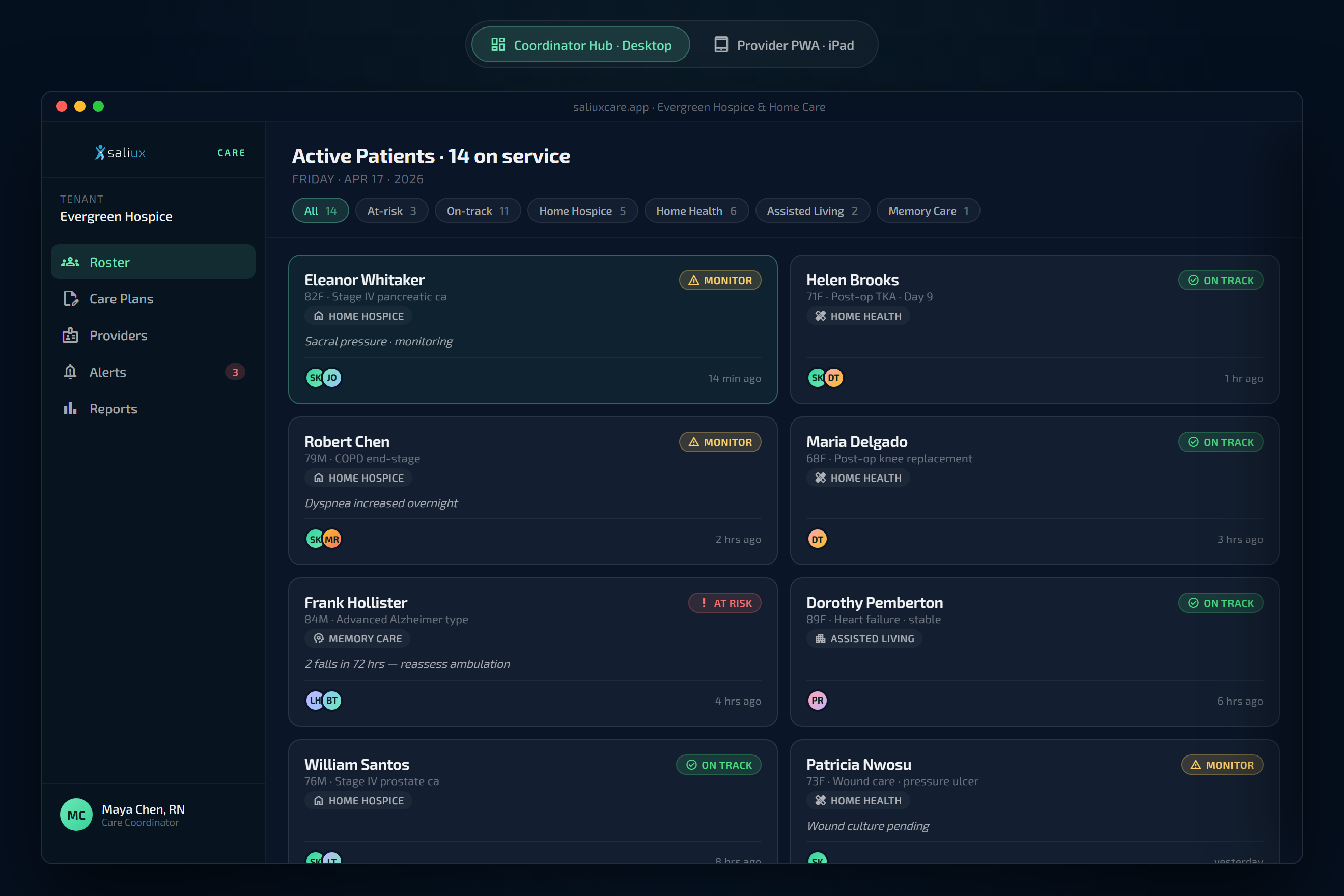The width and height of the screenshot is (1344, 896).
Task: Filter by At-risk patients
Action: (391, 210)
